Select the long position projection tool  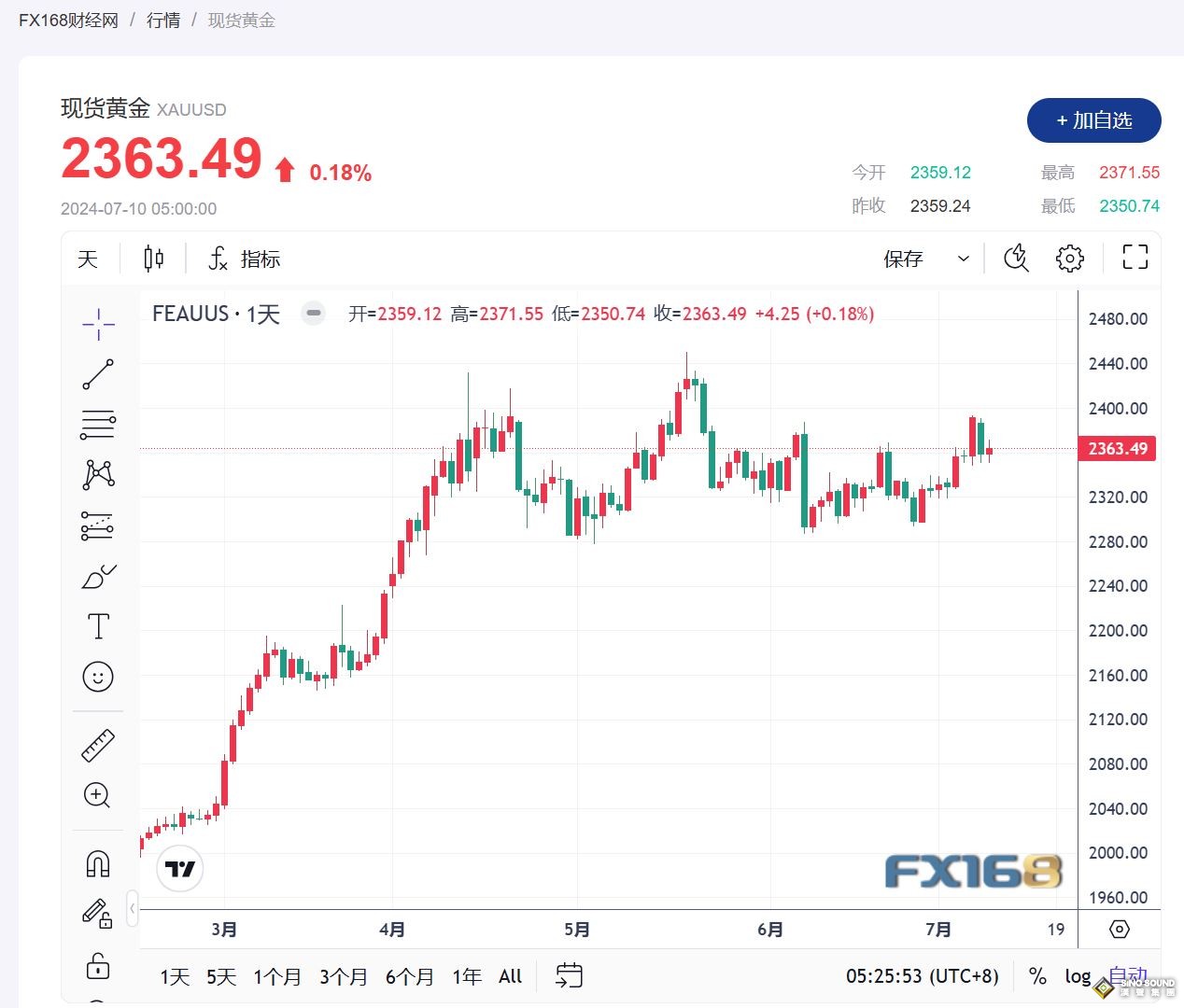click(98, 525)
